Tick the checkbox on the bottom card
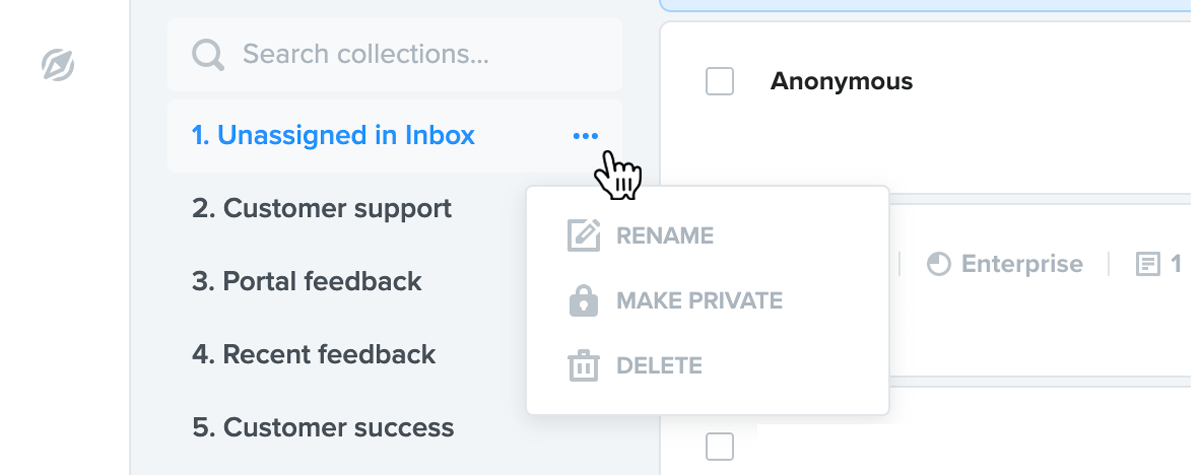The width and height of the screenshot is (1200, 475). [720, 446]
